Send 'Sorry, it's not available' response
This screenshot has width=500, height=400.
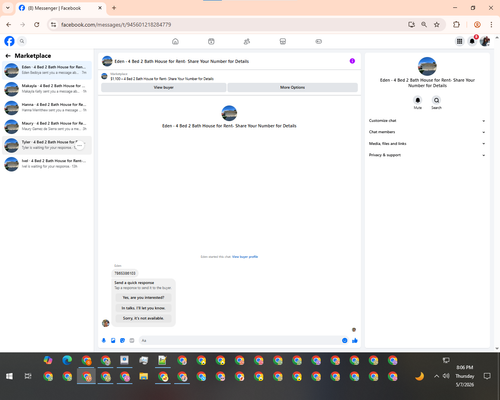click(x=143, y=318)
